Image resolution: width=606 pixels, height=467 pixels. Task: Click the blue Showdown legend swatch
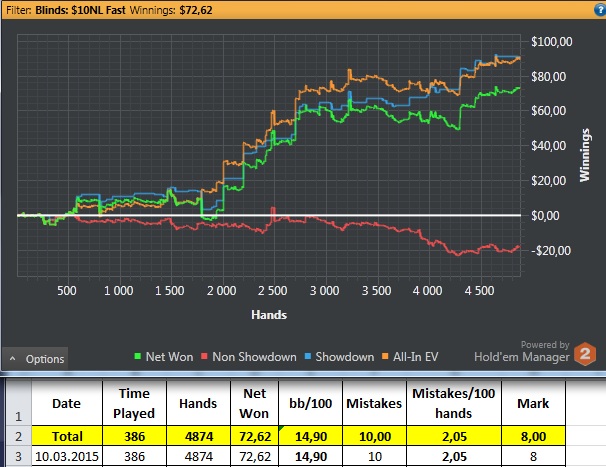click(x=308, y=356)
